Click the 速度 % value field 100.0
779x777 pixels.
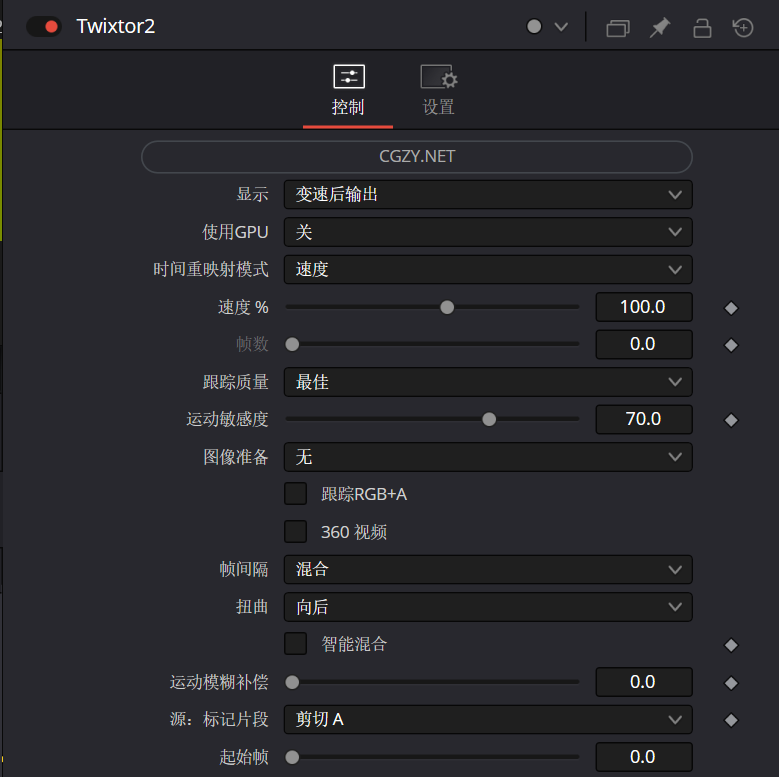[644, 307]
